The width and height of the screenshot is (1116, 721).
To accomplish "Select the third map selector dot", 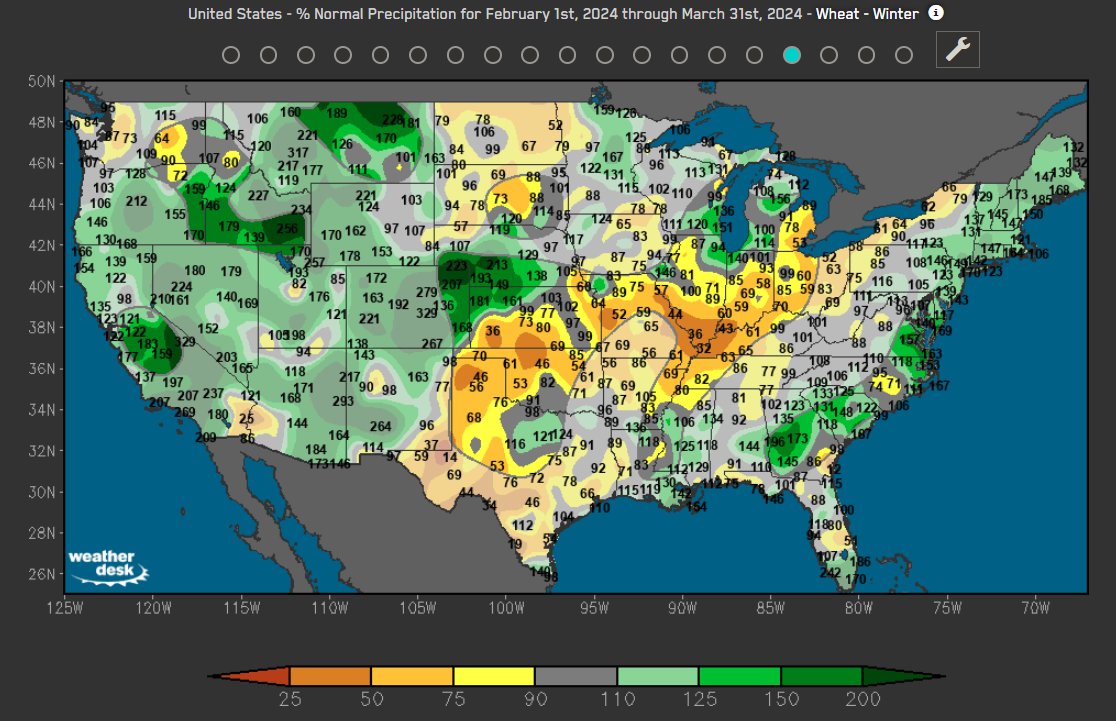I will [306, 55].
